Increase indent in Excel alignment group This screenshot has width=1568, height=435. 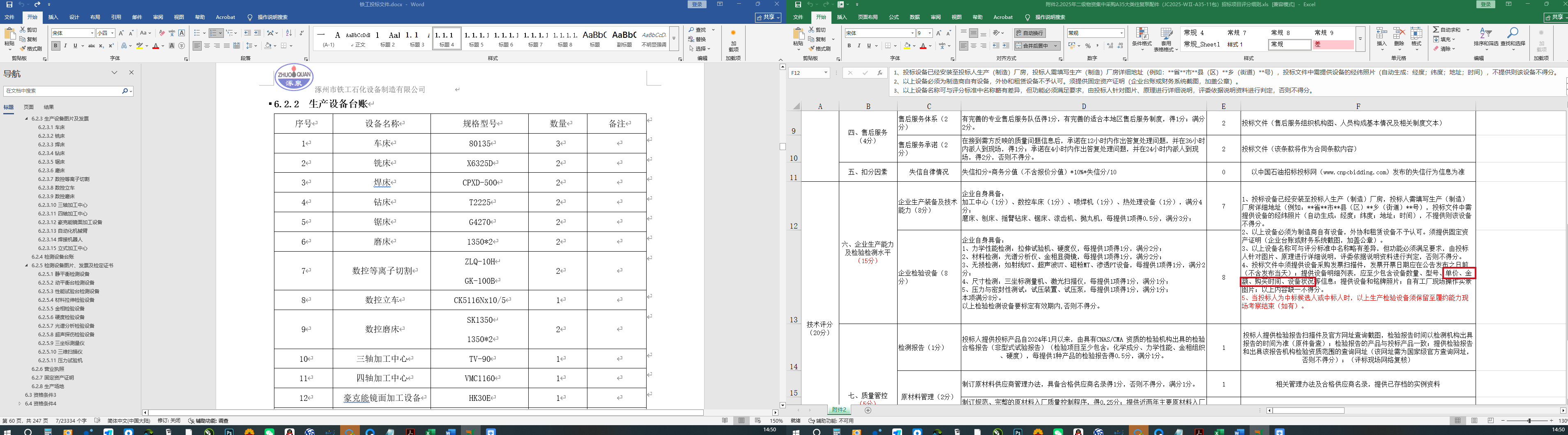(1006, 46)
